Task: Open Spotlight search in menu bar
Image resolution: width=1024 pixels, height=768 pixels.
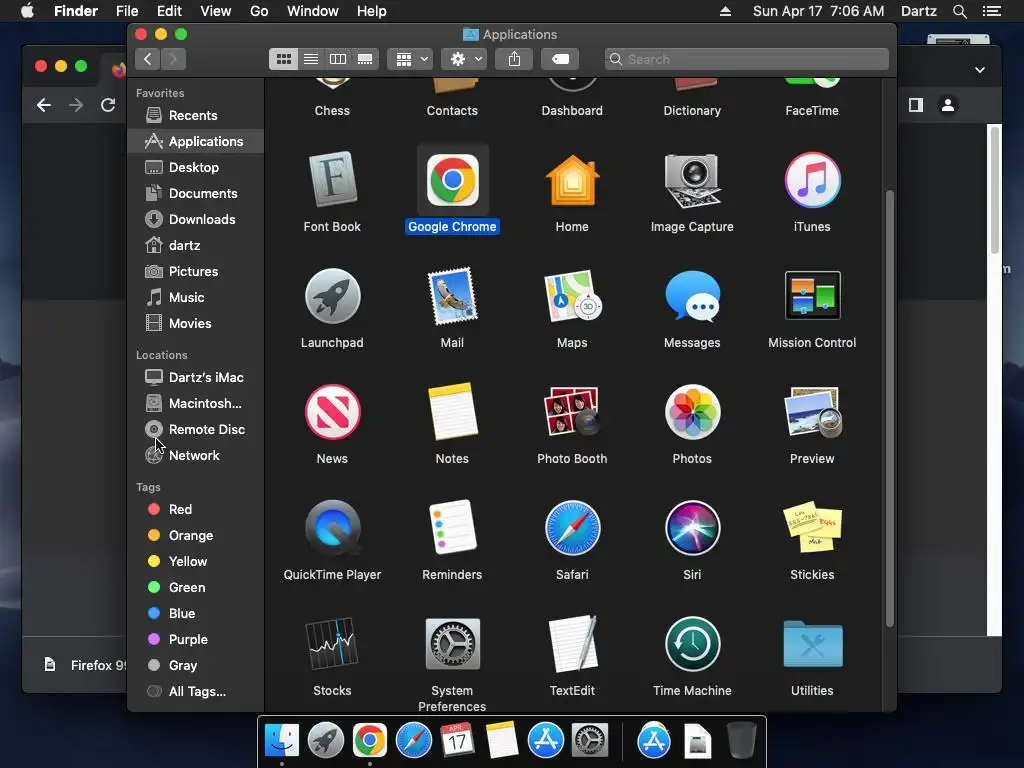Action: pyautogui.click(x=959, y=11)
